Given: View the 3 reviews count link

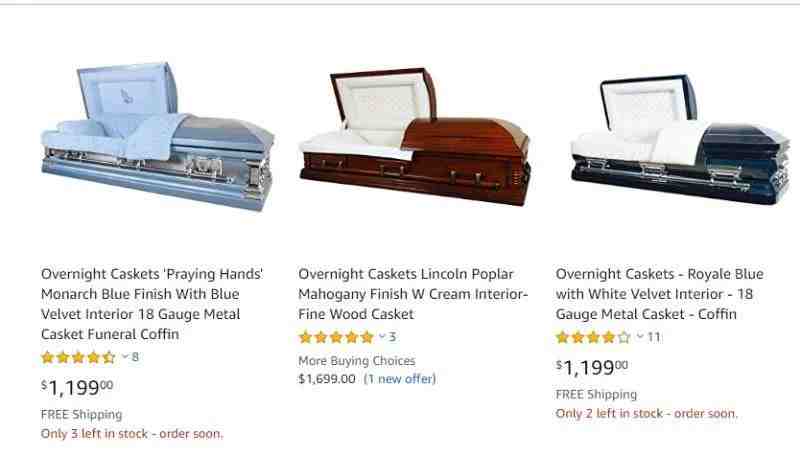Looking at the screenshot, I should 392,337.
